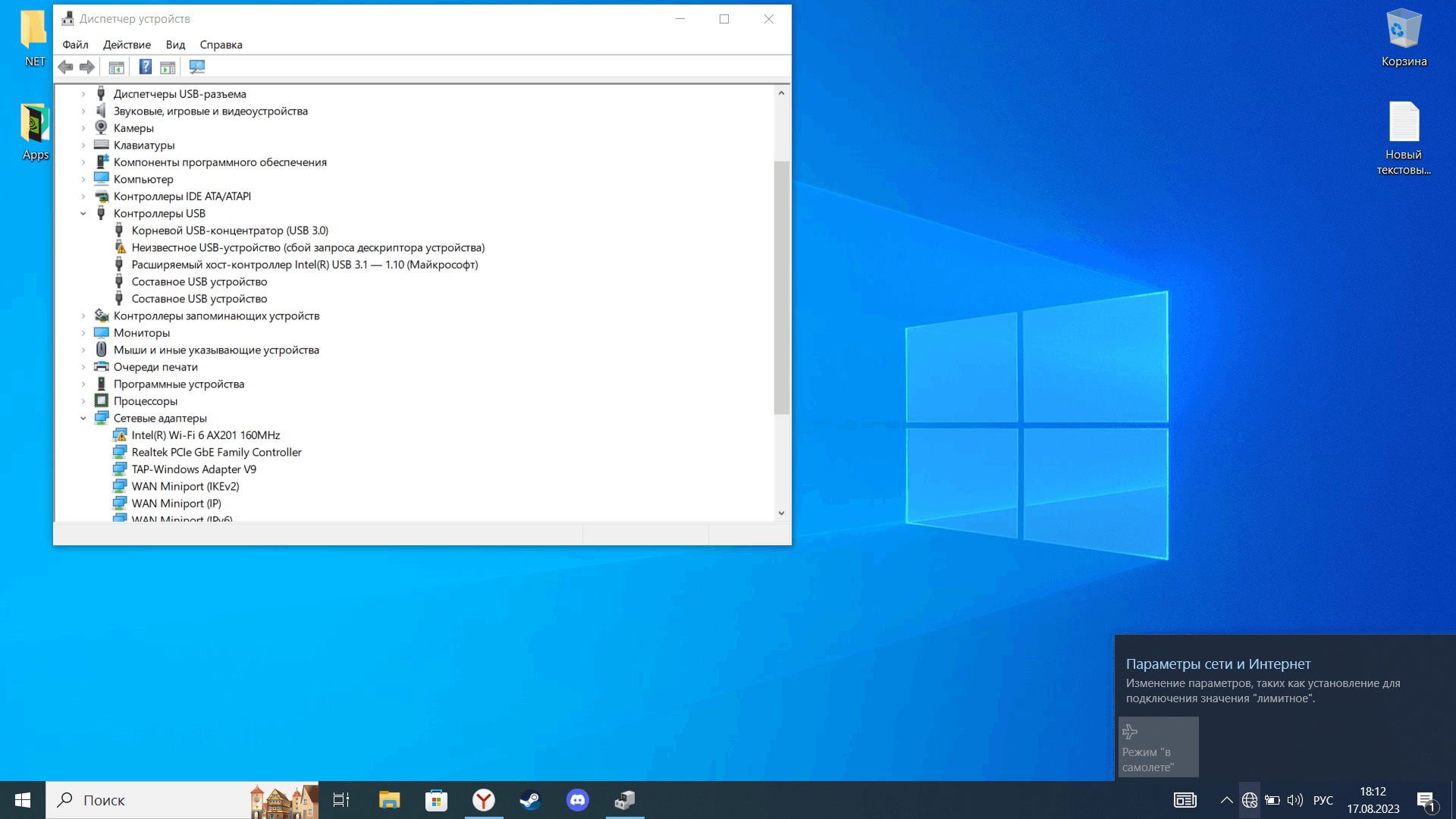
Task: Open the Windows Start button
Action: [23, 800]
